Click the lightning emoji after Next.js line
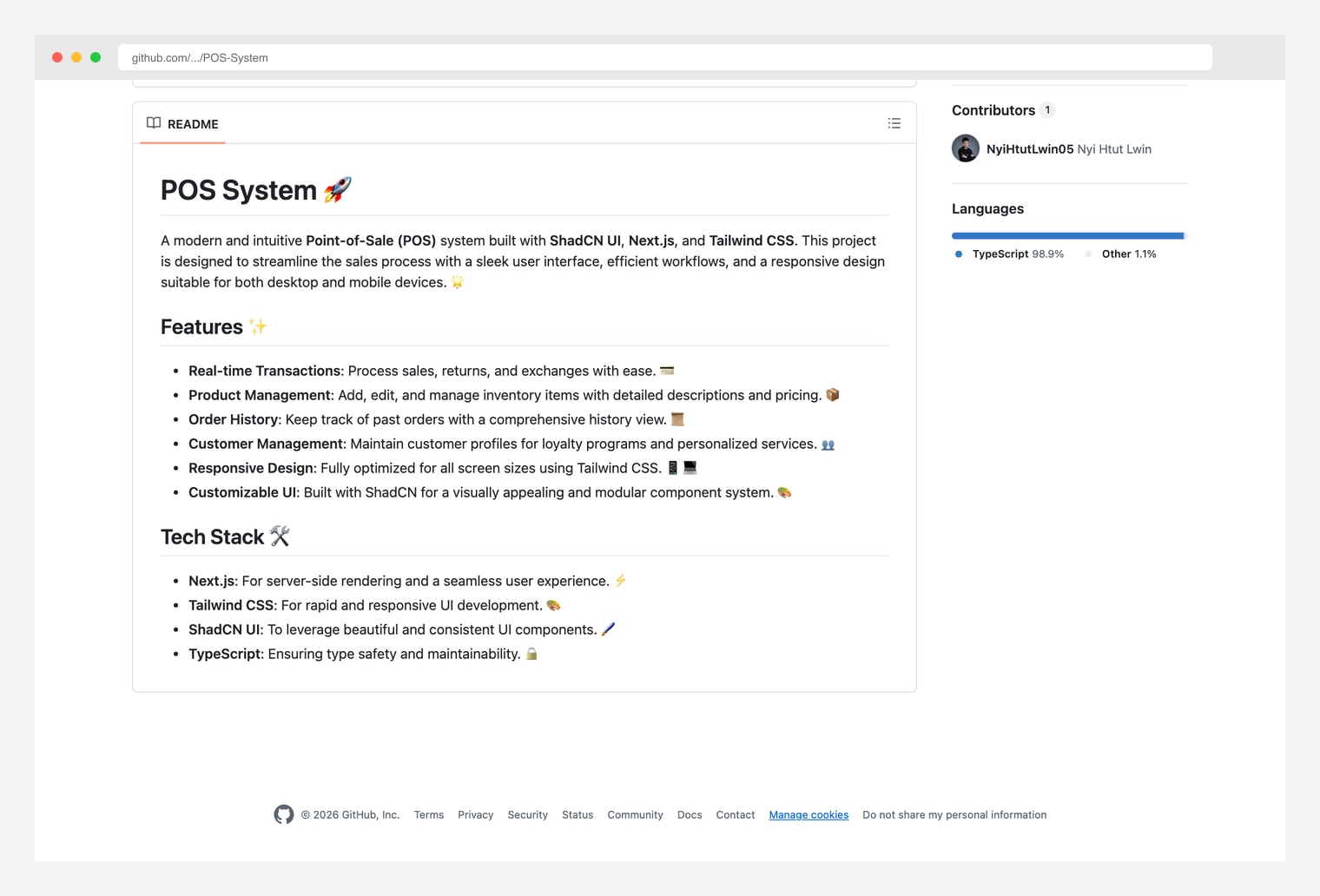 621,581
